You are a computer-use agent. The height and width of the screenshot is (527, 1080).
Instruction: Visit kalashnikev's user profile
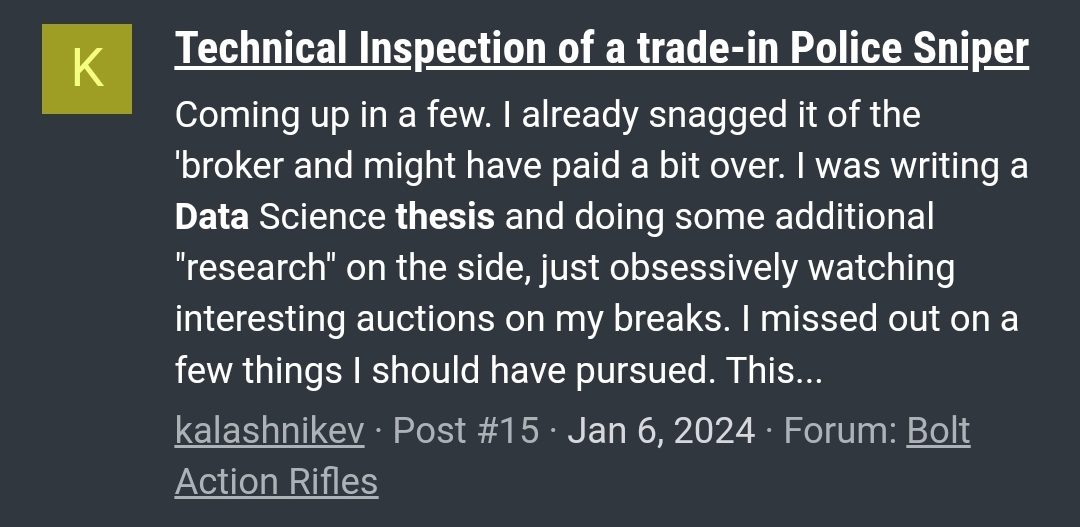pyautogui.click(x=269, y=431)
